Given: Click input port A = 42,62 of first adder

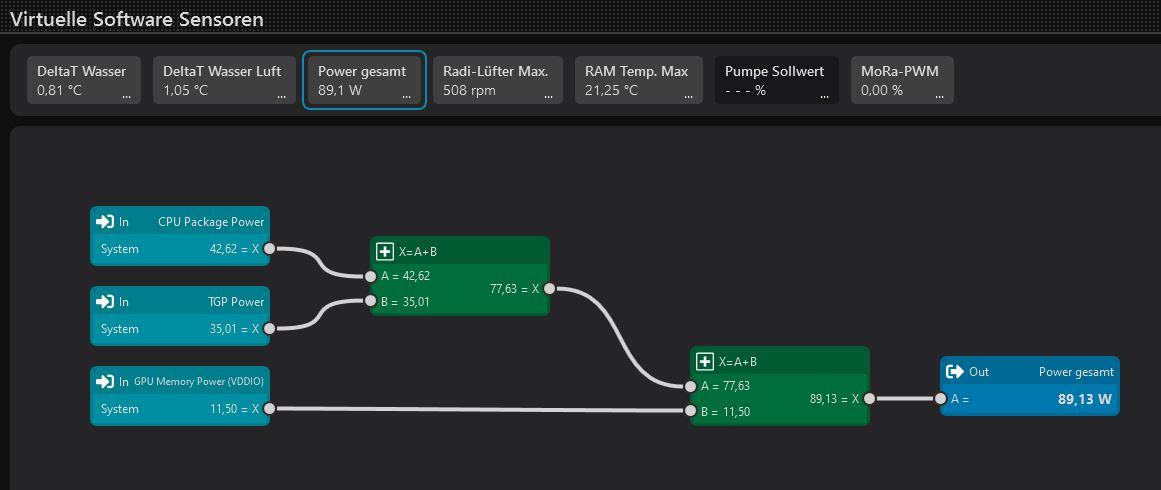Looking at the screenshot, I should click(370, 276).
